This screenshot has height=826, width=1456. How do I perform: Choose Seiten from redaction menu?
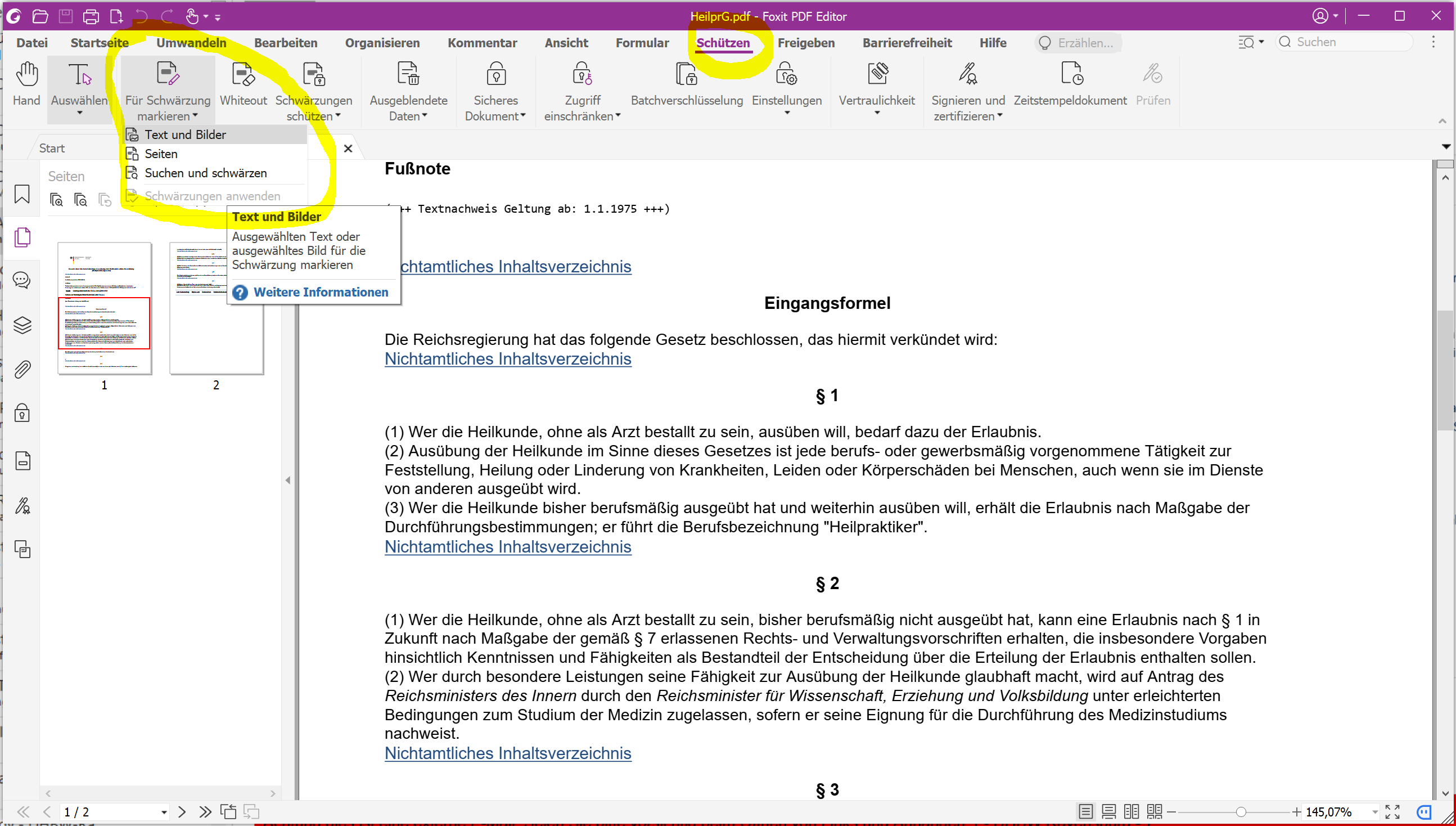215,154
